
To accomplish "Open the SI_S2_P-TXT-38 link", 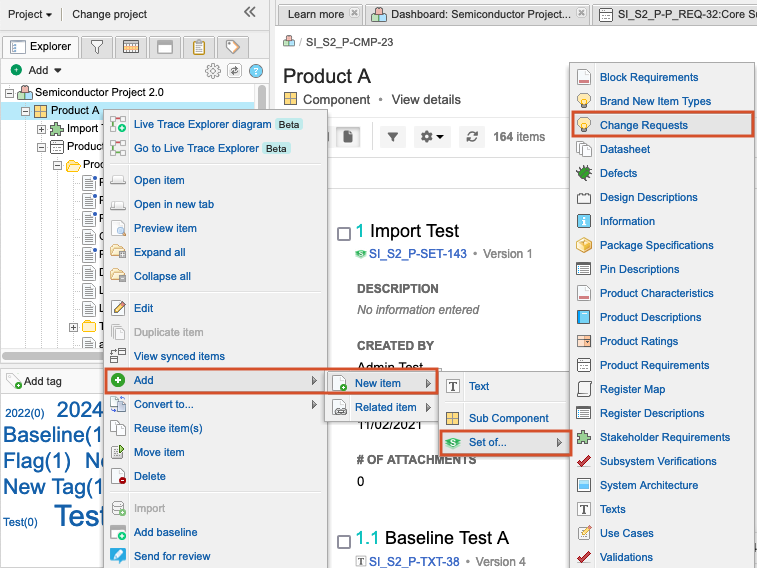I will (414, 561).
